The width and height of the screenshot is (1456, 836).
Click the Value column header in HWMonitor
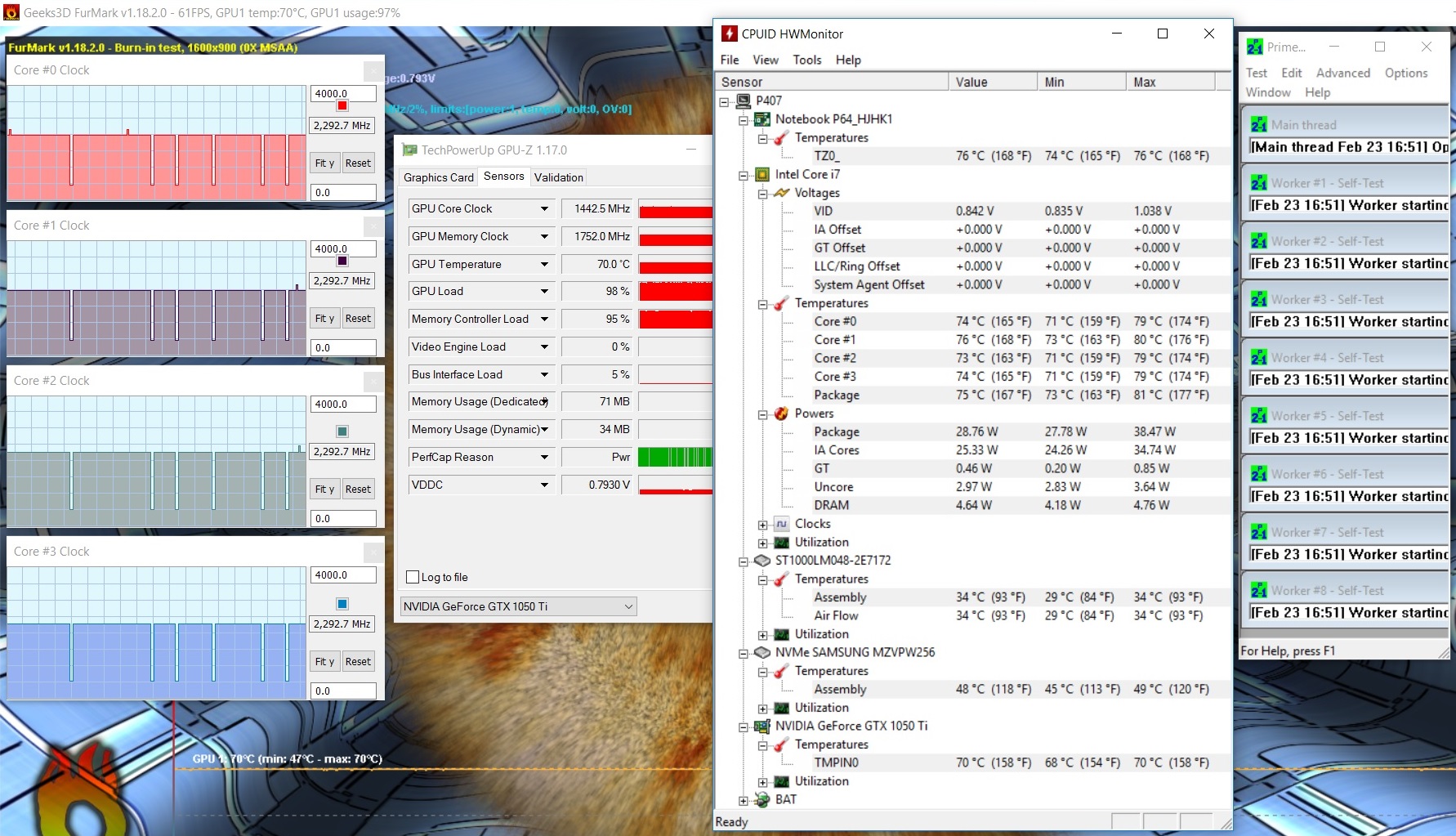(x=993, y=82)
